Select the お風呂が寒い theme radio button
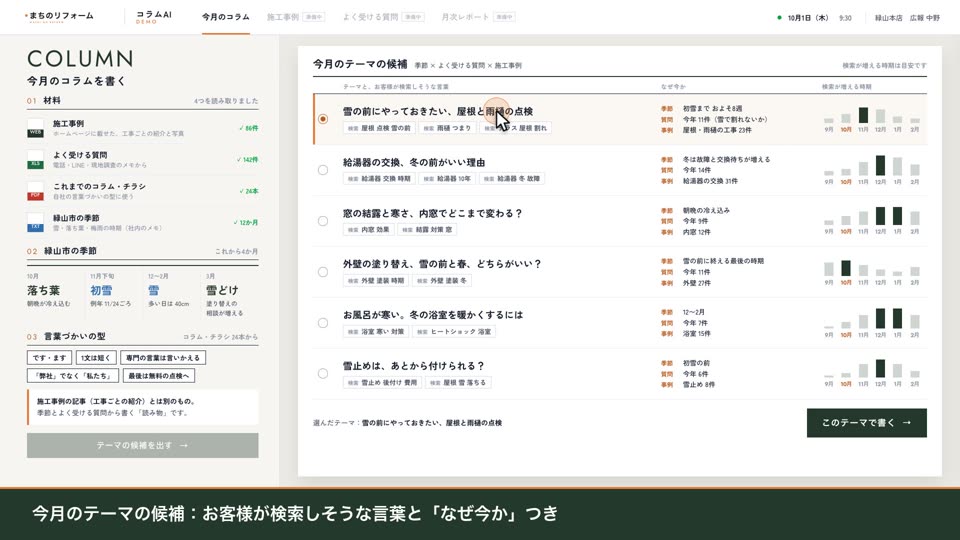 323,323
